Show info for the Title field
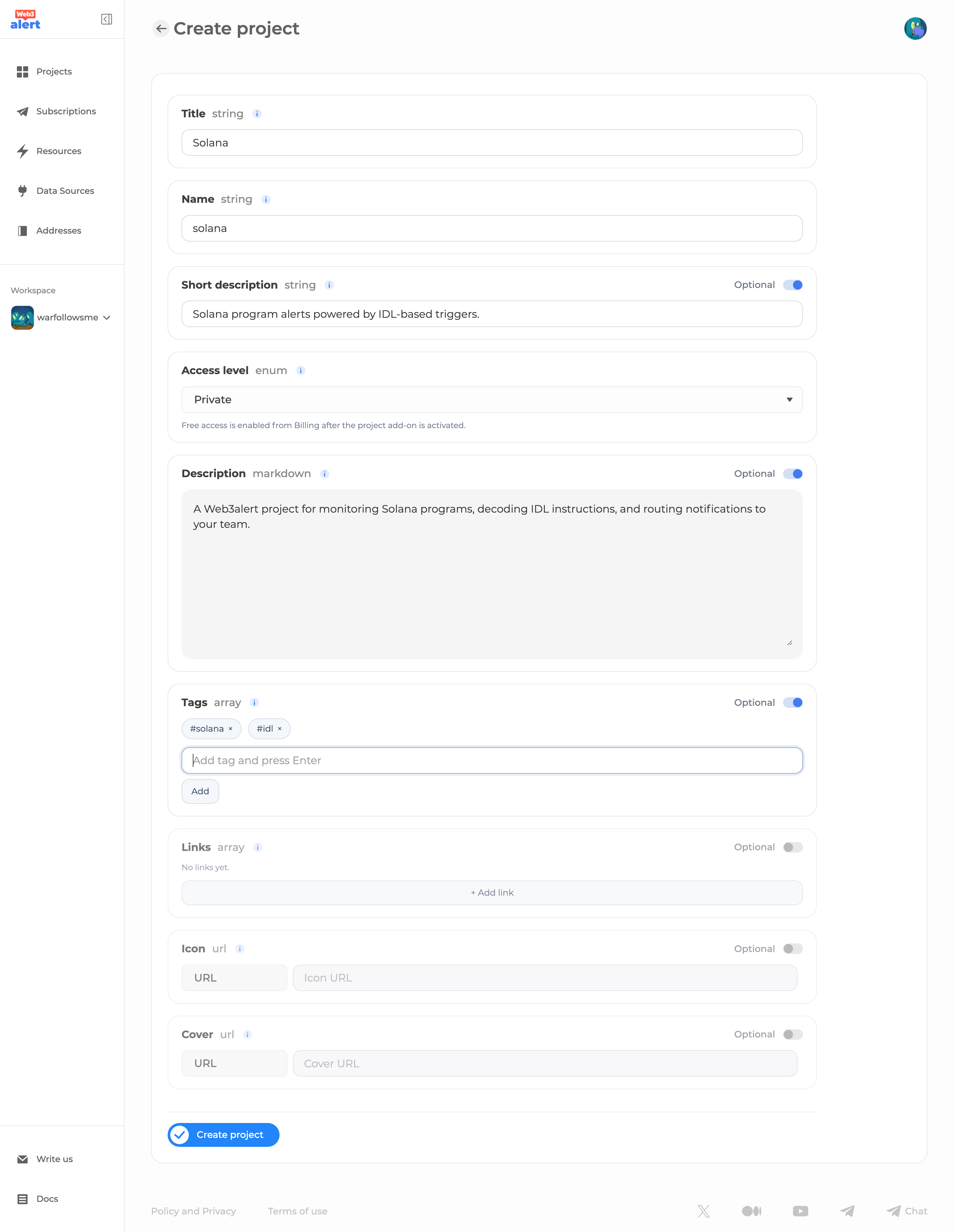 coord(257,114)
